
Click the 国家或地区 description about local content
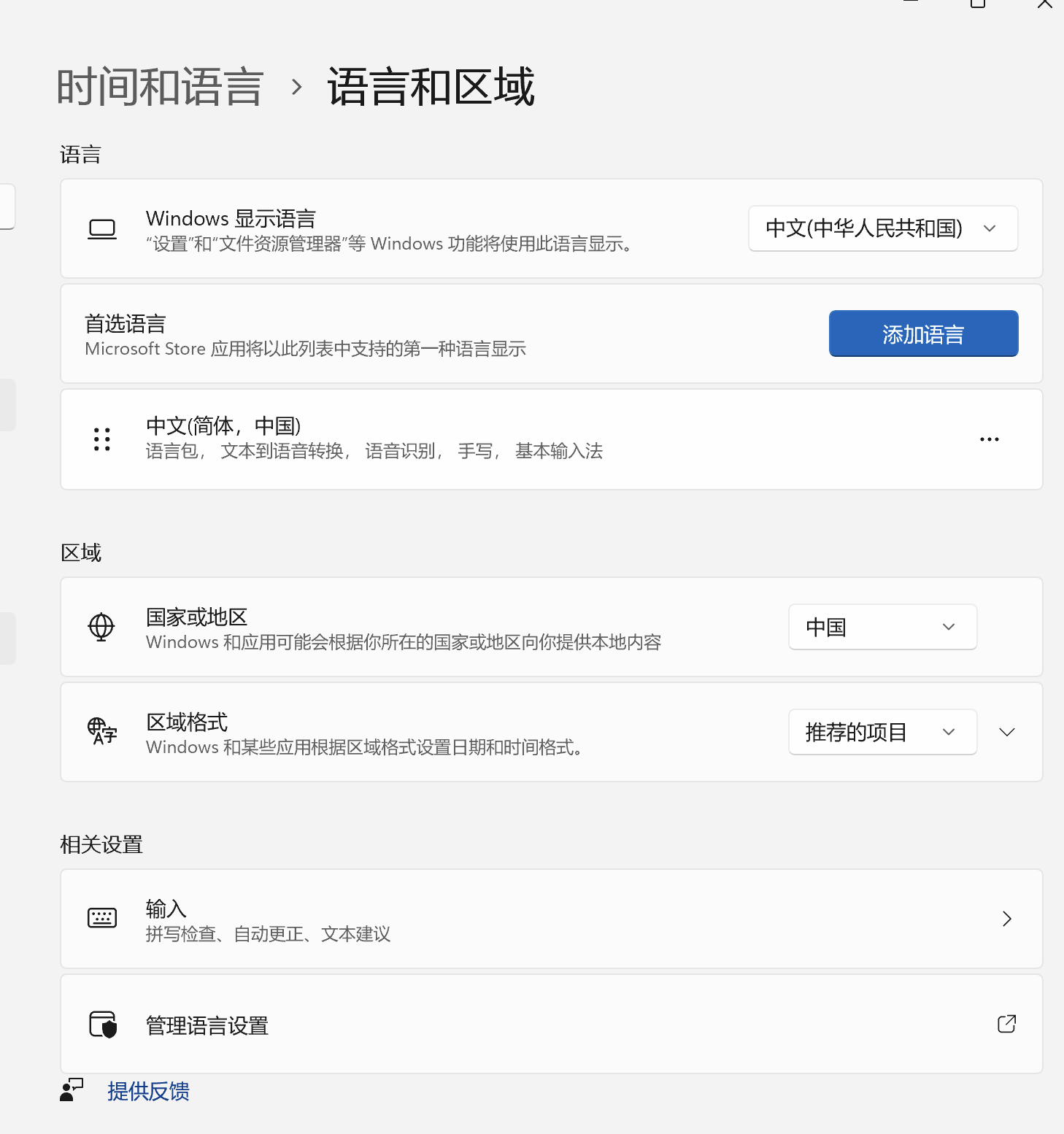(404, 642)
